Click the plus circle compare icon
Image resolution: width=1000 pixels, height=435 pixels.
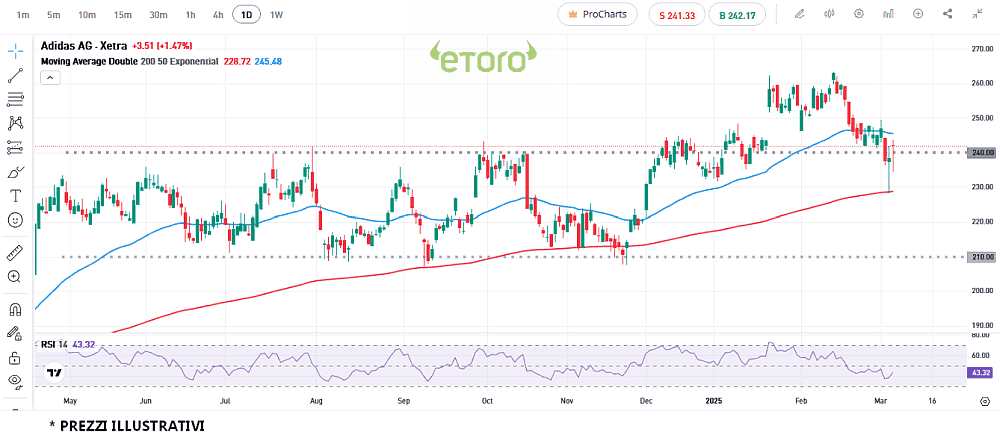click(918, 14)
